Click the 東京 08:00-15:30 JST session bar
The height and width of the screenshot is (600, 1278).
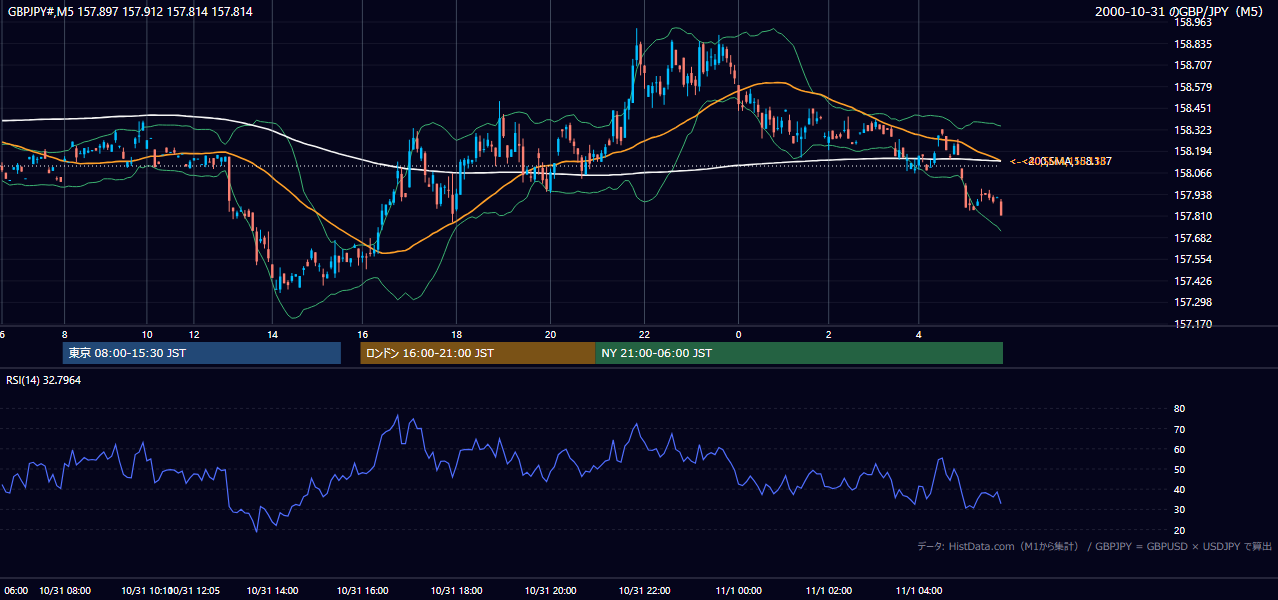click(x=202, y=353)
